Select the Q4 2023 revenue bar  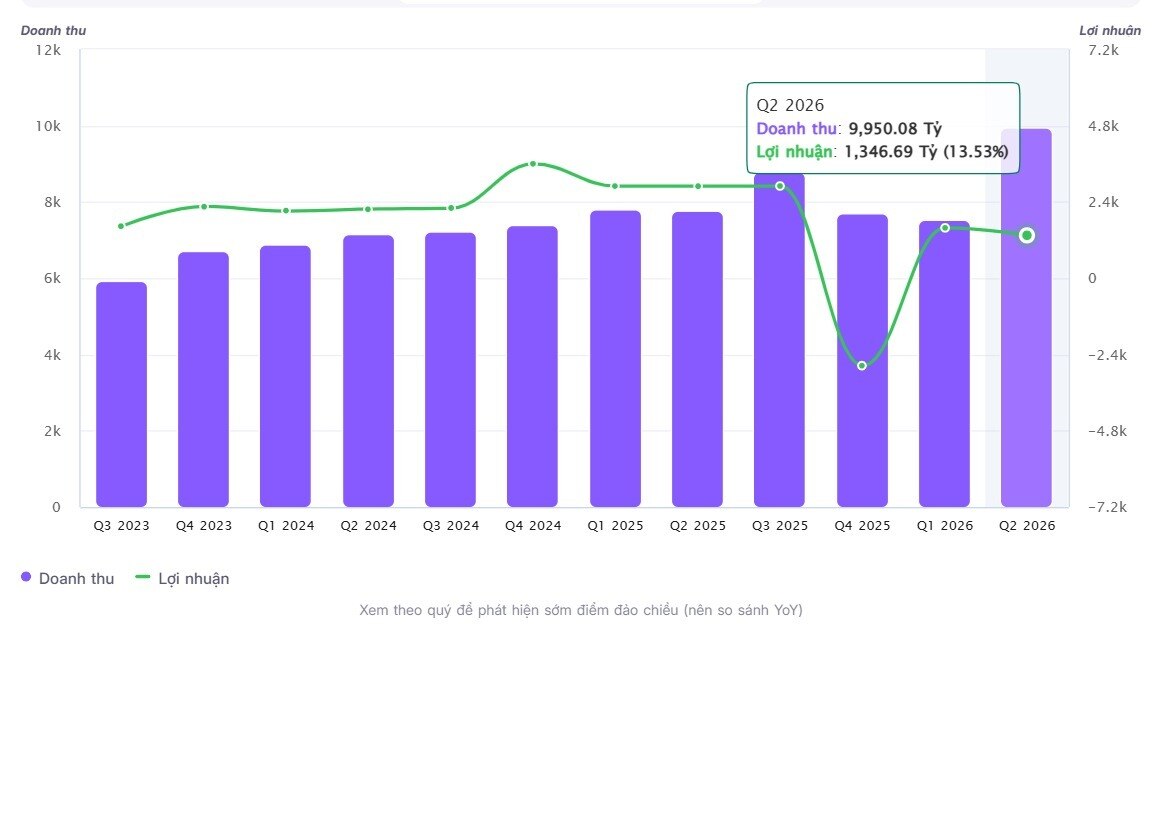[x=203, y=379]
